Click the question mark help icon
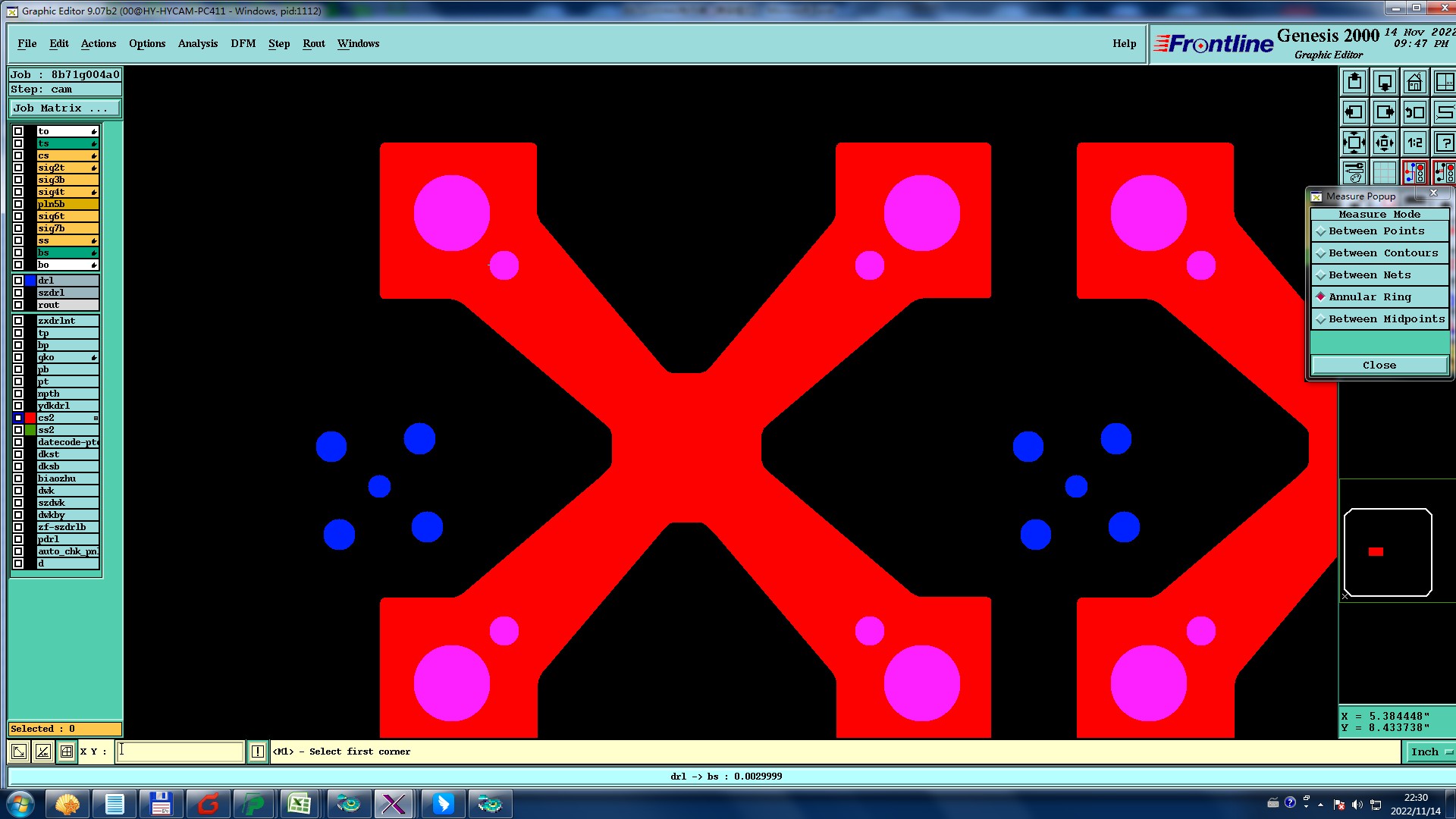The image size is (1456, 819). [x=1445, y=143]
